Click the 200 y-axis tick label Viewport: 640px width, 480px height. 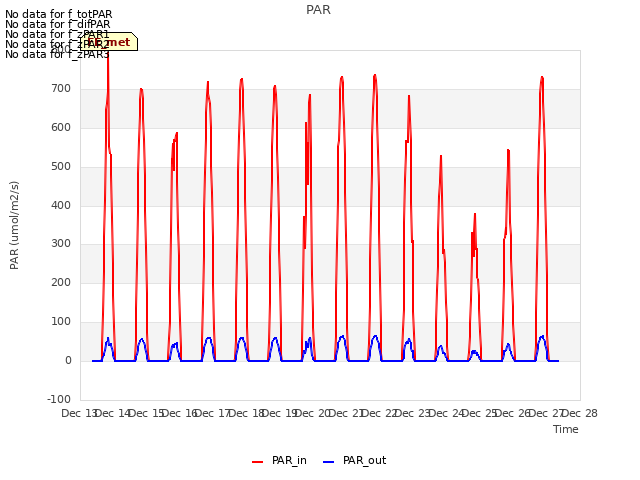pos(61,282)
